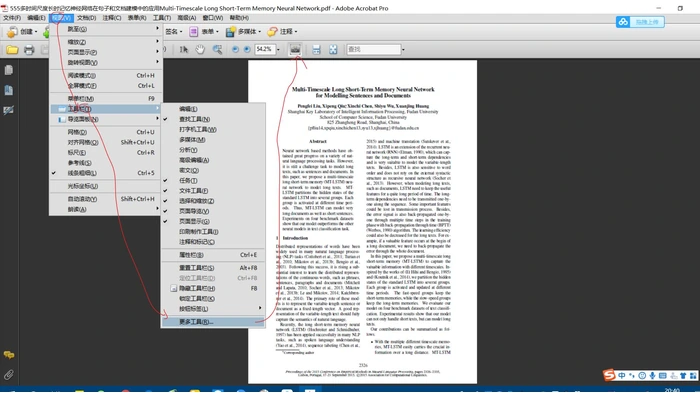Click 锁定工具栏(K) menu entry
Screen dimensions: 700x395
coord(213,298)
